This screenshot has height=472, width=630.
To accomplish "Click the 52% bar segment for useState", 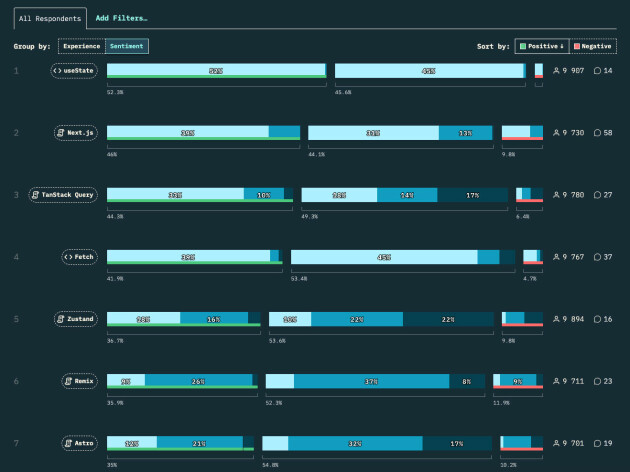I will (216, 71).
